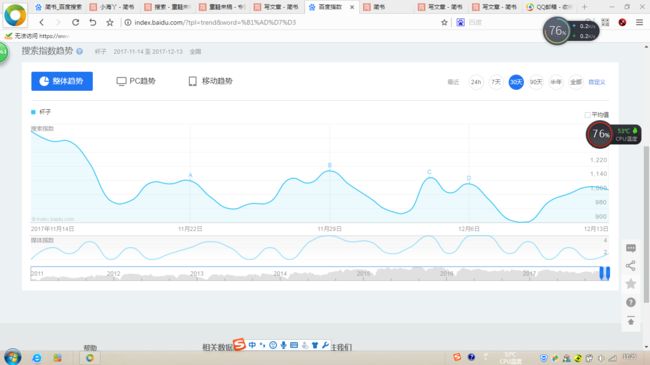Click the QR-code grid icon in toolbar
Image resolution: width=650 pixels, height=365 pixels.
[605, 22]
